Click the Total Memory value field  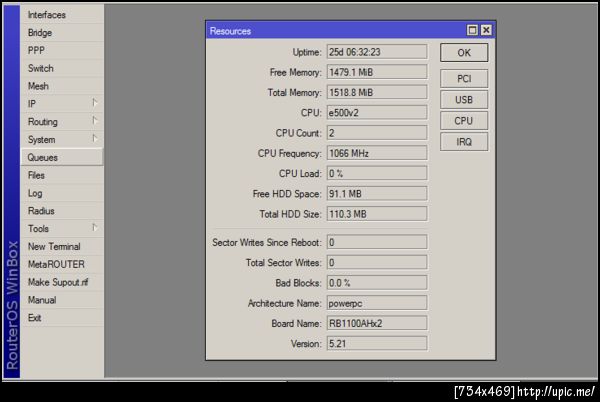click(377, 93)
